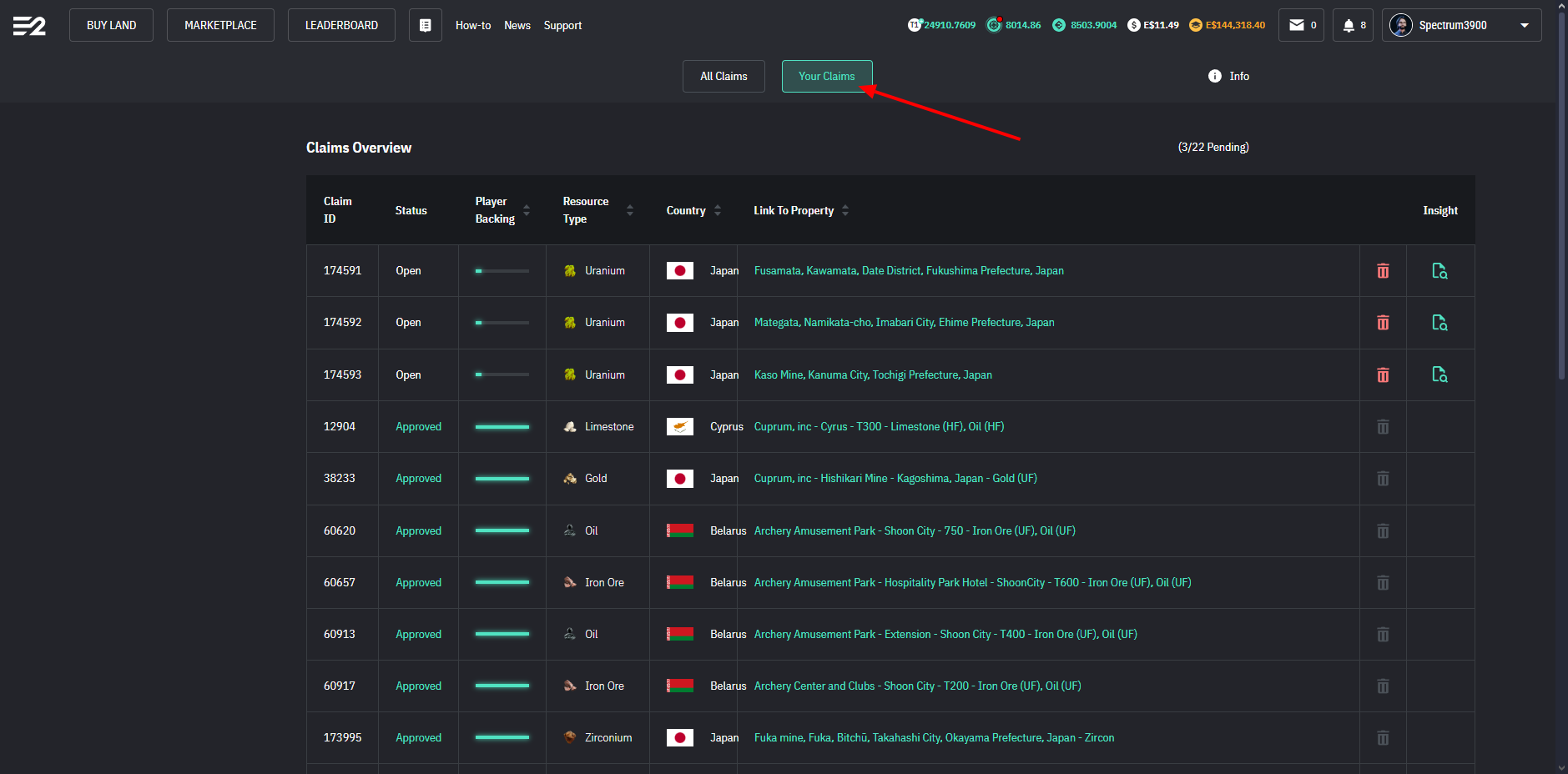Viewport: 1568px width, 774px height.
Task: Click player backing bar for claim 174591
Action: tap(502, 271)
